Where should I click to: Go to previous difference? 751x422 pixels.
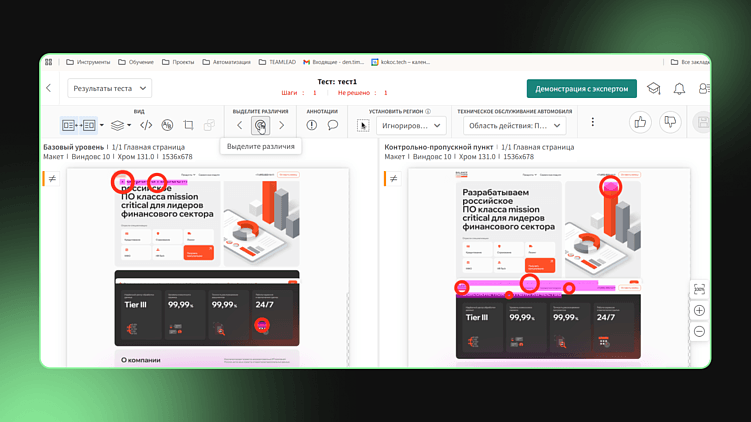pyautogui.click(x=239, y=125)
